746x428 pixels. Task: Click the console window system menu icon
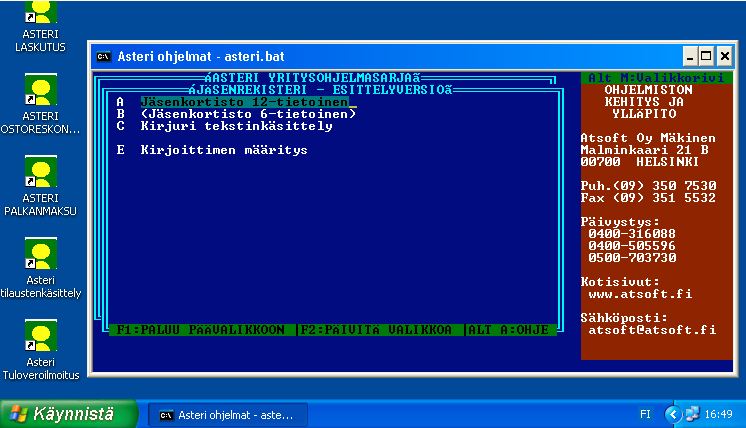coord(103,57)
